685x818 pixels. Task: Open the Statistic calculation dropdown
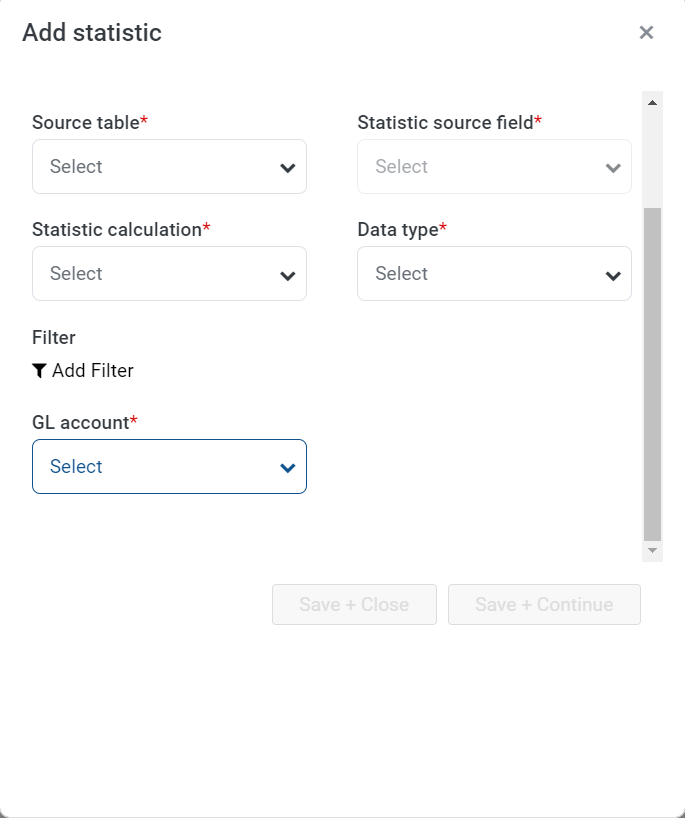(170, 273)
